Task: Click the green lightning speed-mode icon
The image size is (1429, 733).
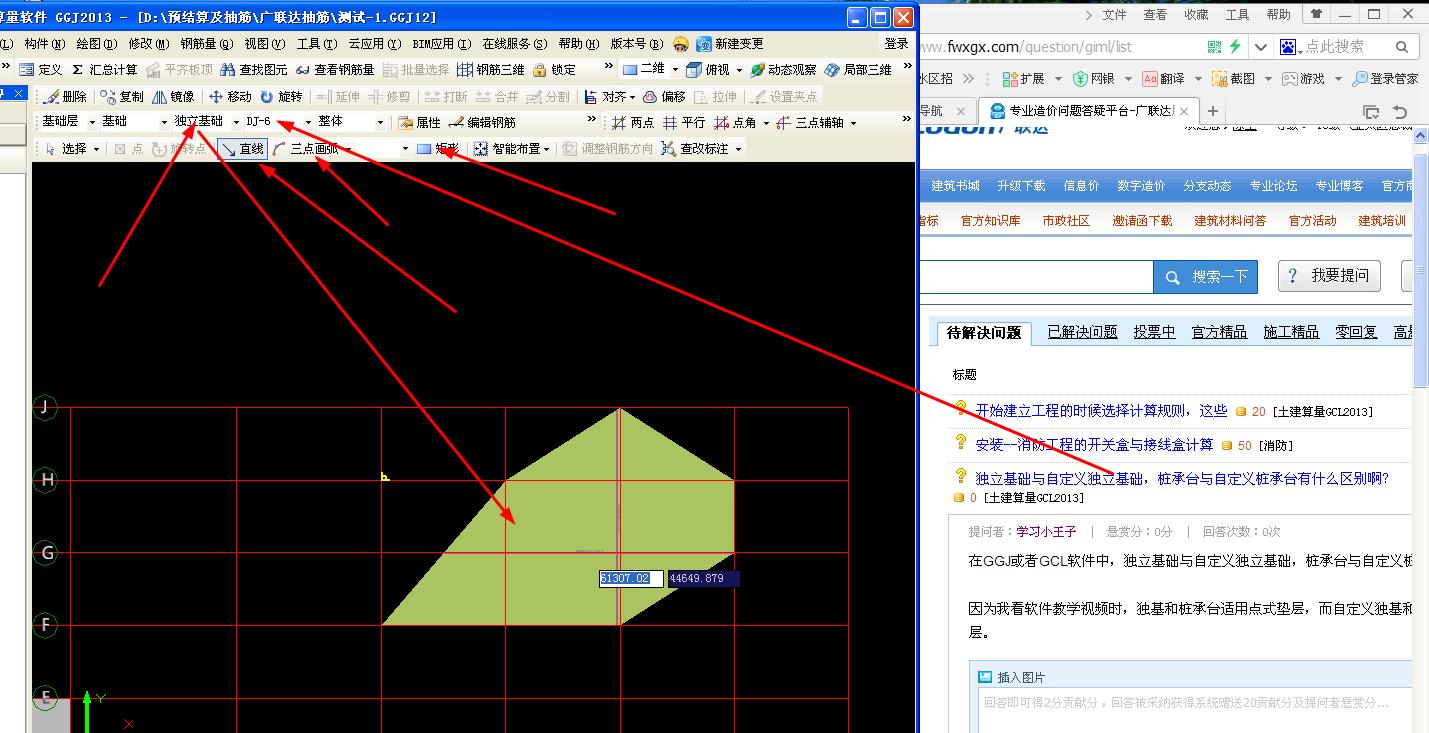Action: tap(1236, 47)
